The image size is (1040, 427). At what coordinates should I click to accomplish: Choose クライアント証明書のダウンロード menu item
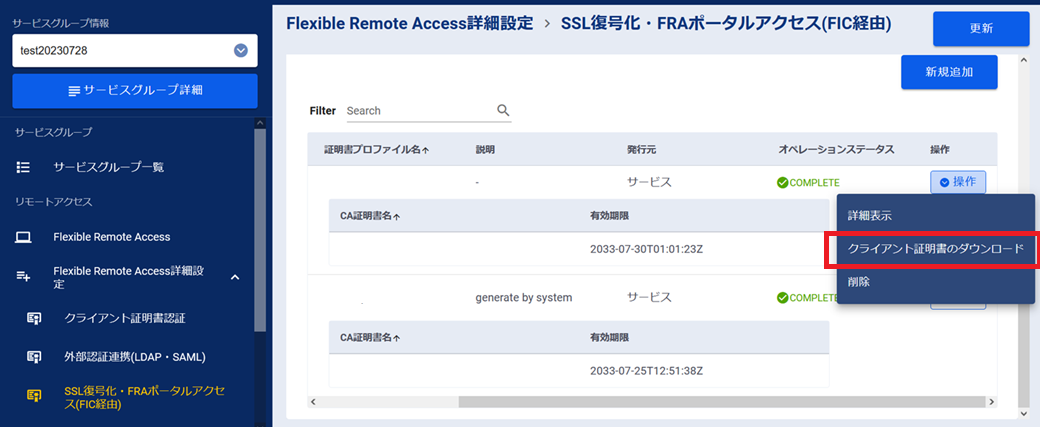[x=935, y=249]
